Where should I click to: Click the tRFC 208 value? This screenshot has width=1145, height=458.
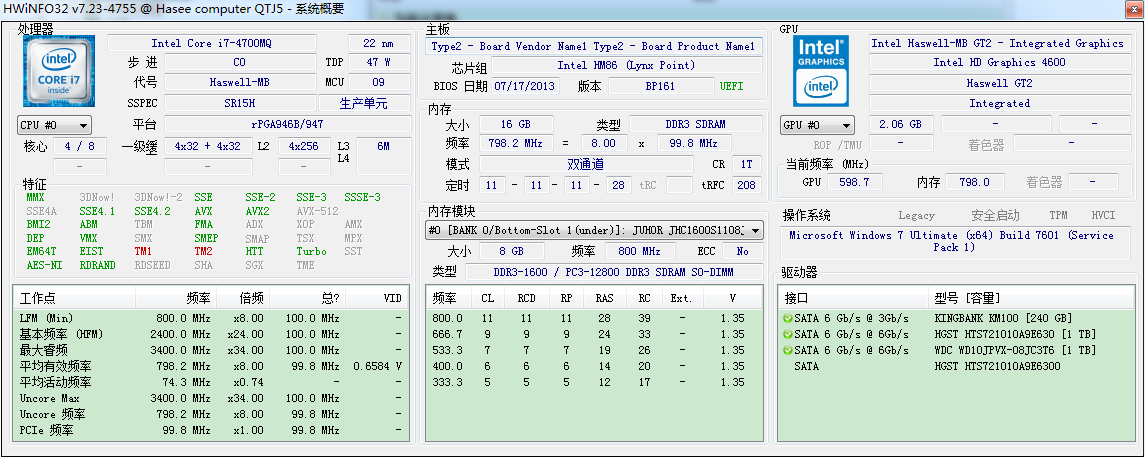point(746,185)
